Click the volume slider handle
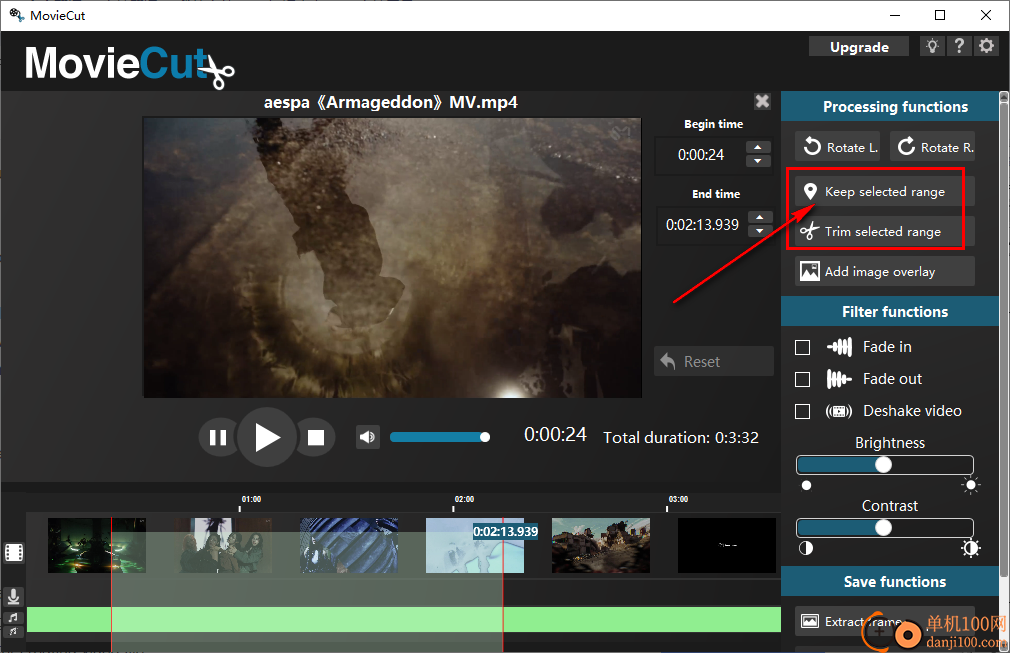Image resolution: width=1010 pixels, height=653 pixels. tap(485, 437)
